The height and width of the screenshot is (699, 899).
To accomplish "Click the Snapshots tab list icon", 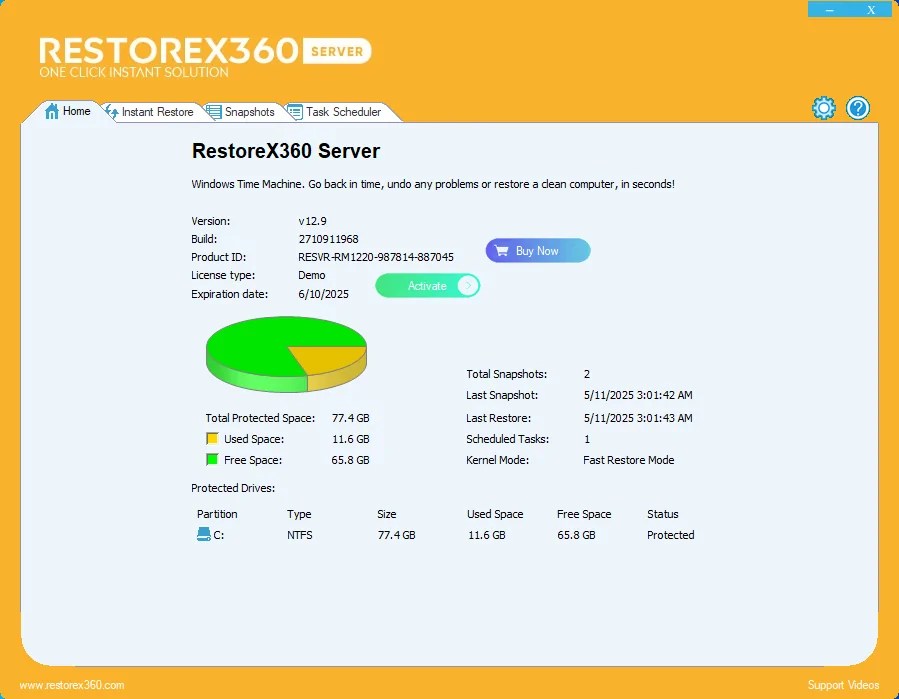I will (214, 112).
